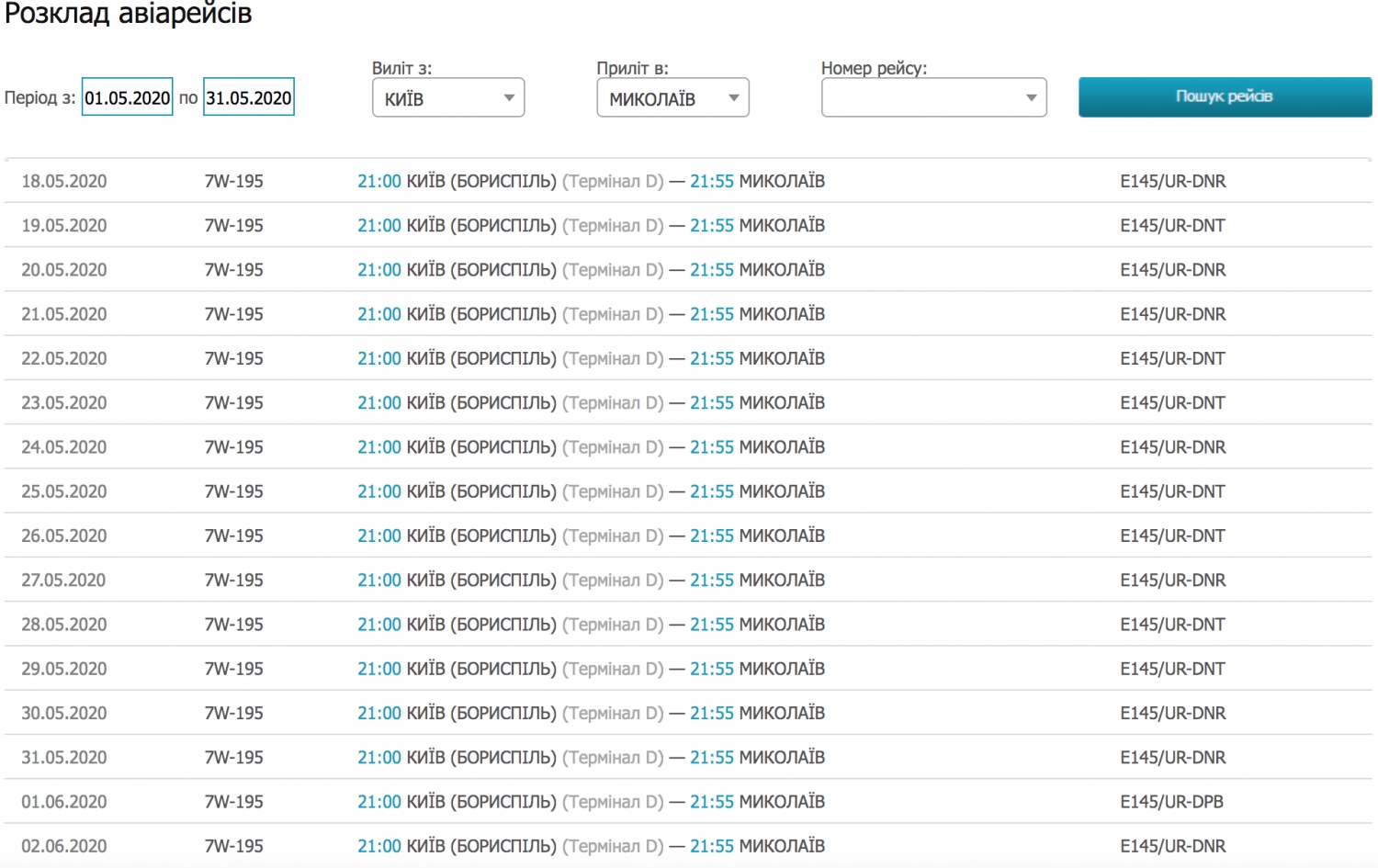Image resolution: width=1378 pixels, height=868 pixels.
Task: Click the 23.05.2020 date cell
Action: coord(63,403)
